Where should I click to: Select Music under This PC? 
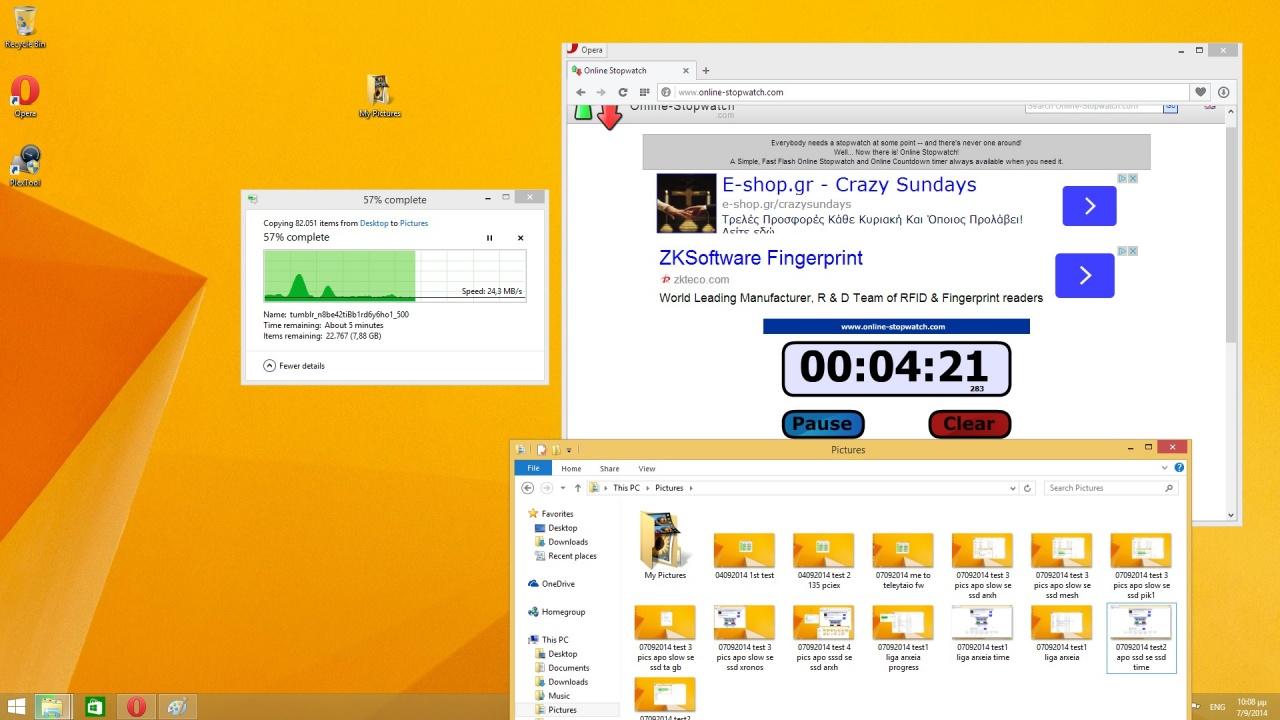click(558, 696)
